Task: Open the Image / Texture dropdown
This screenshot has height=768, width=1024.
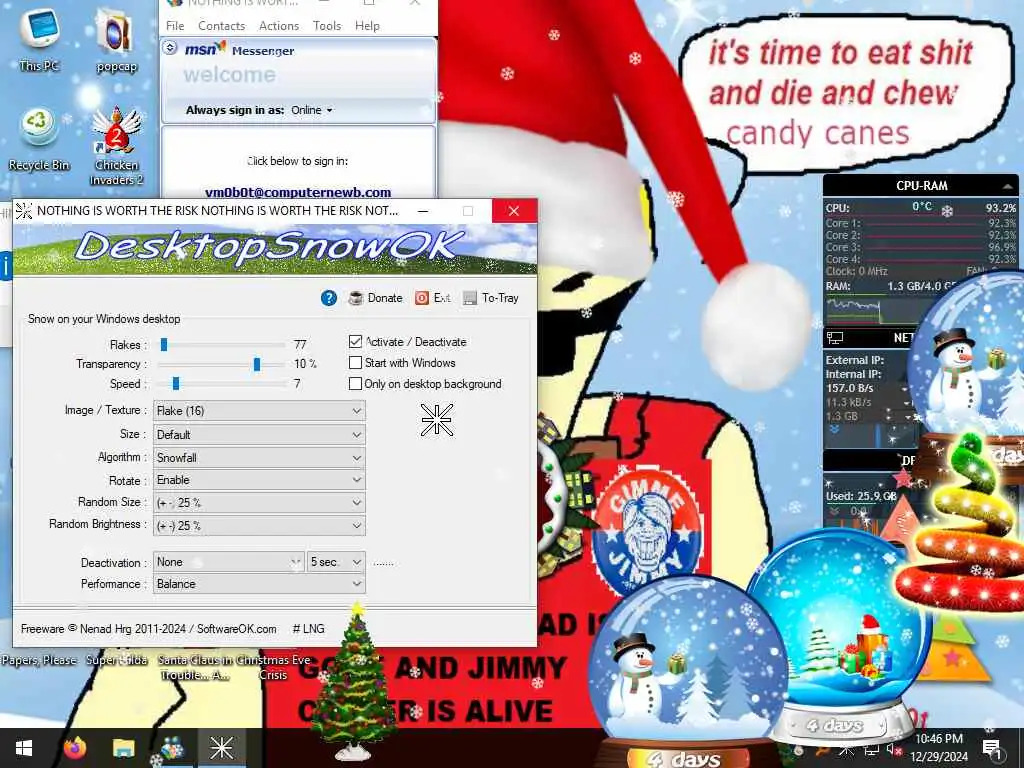Action: pyautogui.click(x=259, y=411)
